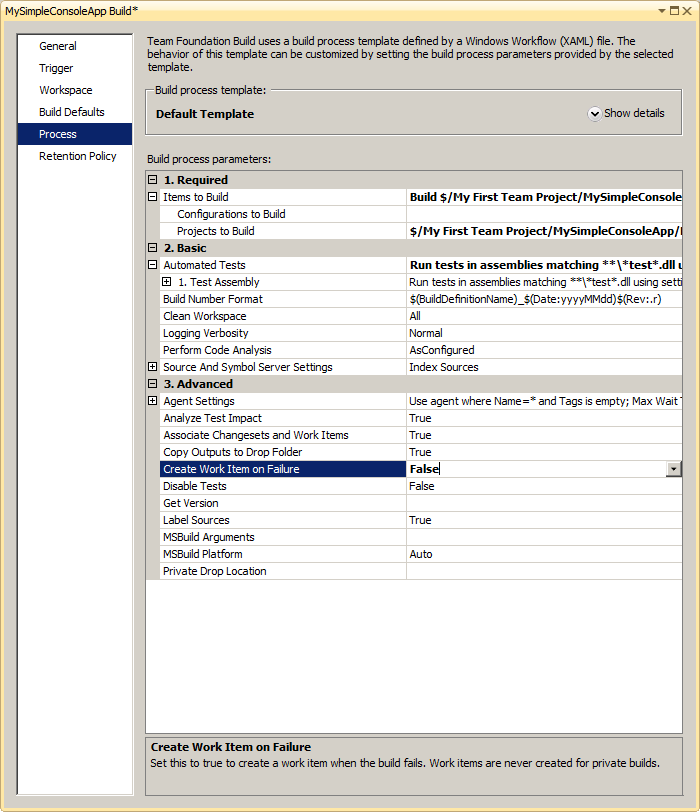Select the Perform Code Analysis row

pos(283,350)
